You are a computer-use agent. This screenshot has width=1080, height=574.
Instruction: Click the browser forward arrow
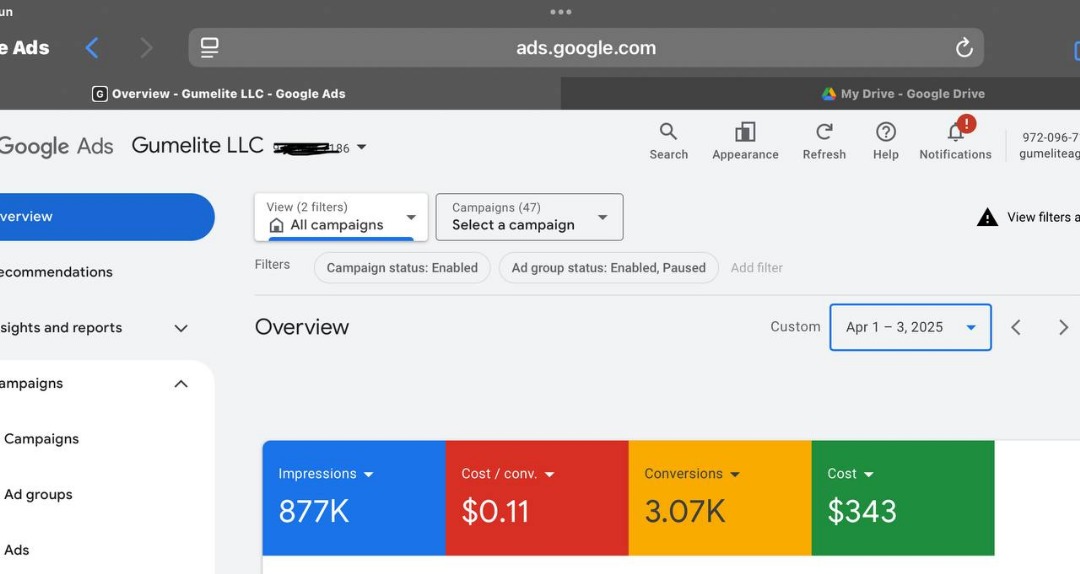145,48
